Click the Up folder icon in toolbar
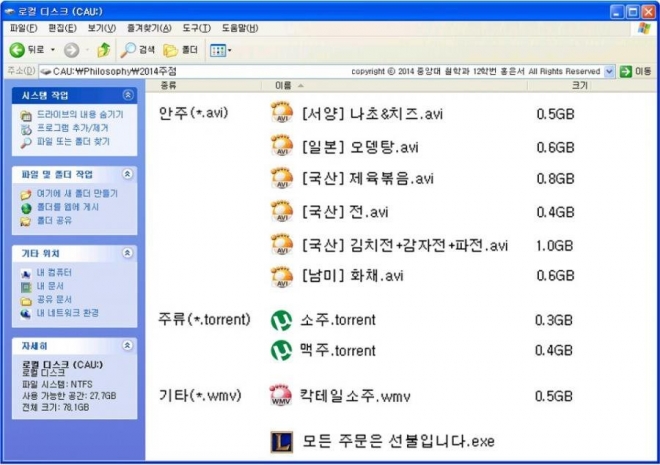 tap(102, 49)
